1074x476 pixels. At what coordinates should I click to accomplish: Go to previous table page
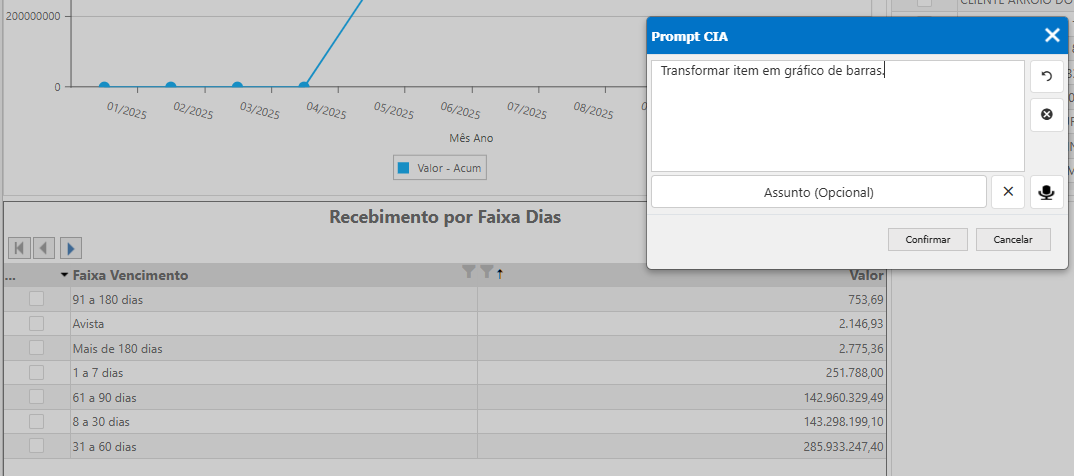45,247
